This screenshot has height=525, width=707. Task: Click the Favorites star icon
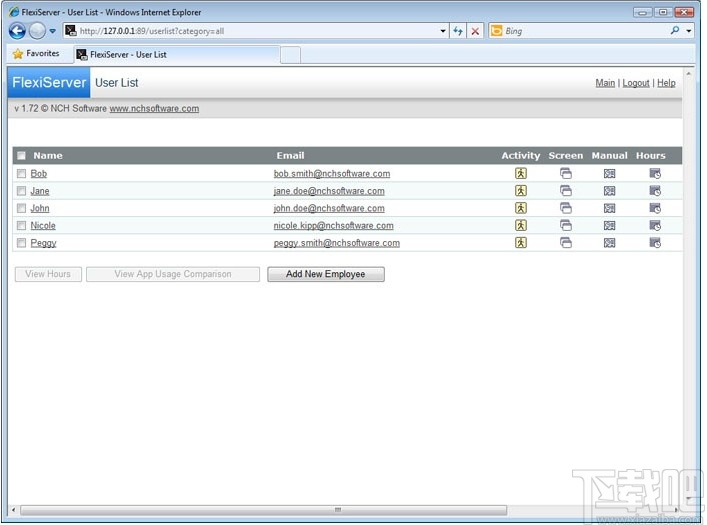[x=18, y=54]
